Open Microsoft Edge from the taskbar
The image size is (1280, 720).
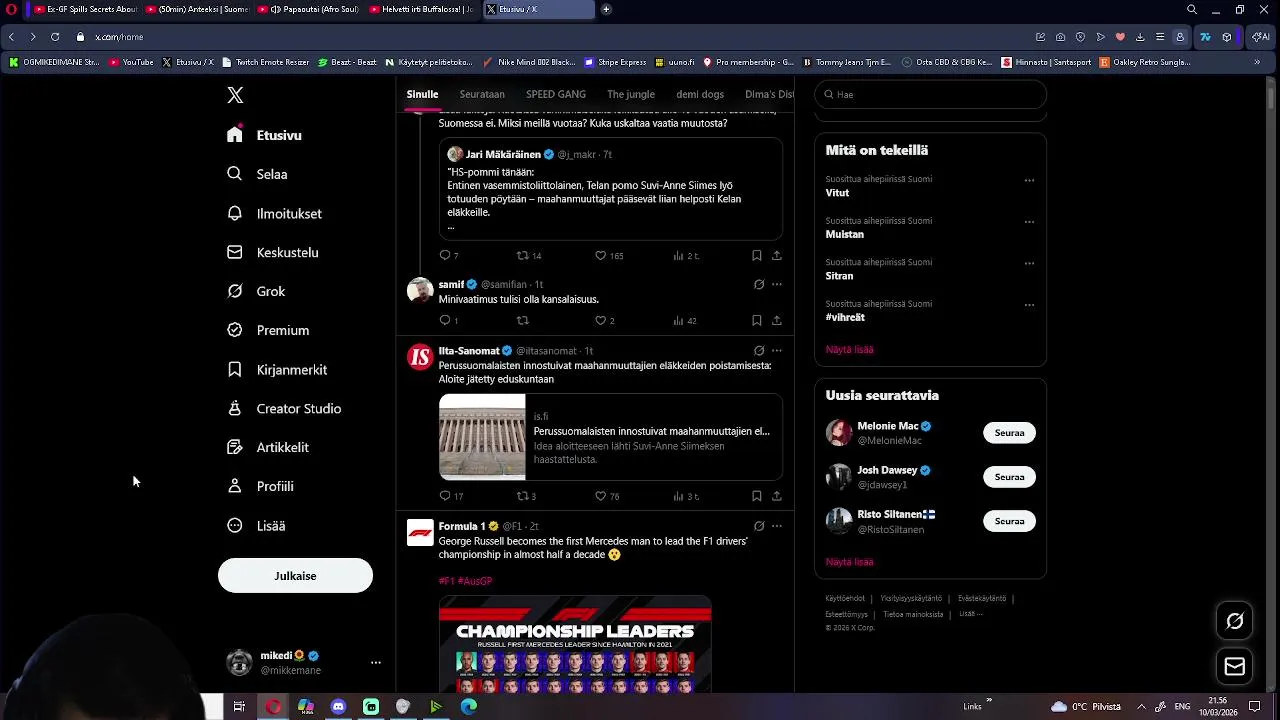[468, 706]
